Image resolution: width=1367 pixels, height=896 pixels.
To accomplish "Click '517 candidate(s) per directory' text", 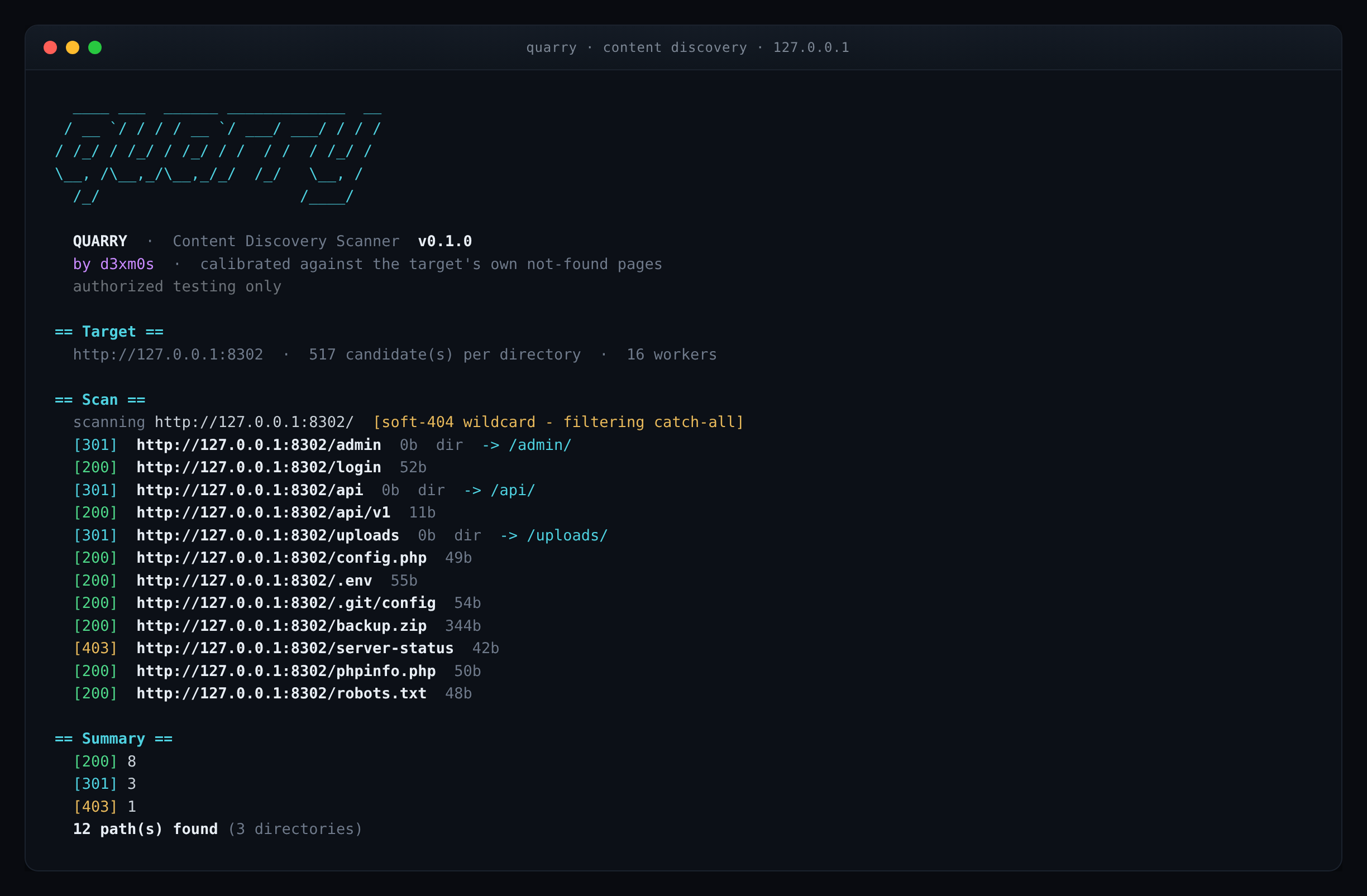I will tap(444, 354).
